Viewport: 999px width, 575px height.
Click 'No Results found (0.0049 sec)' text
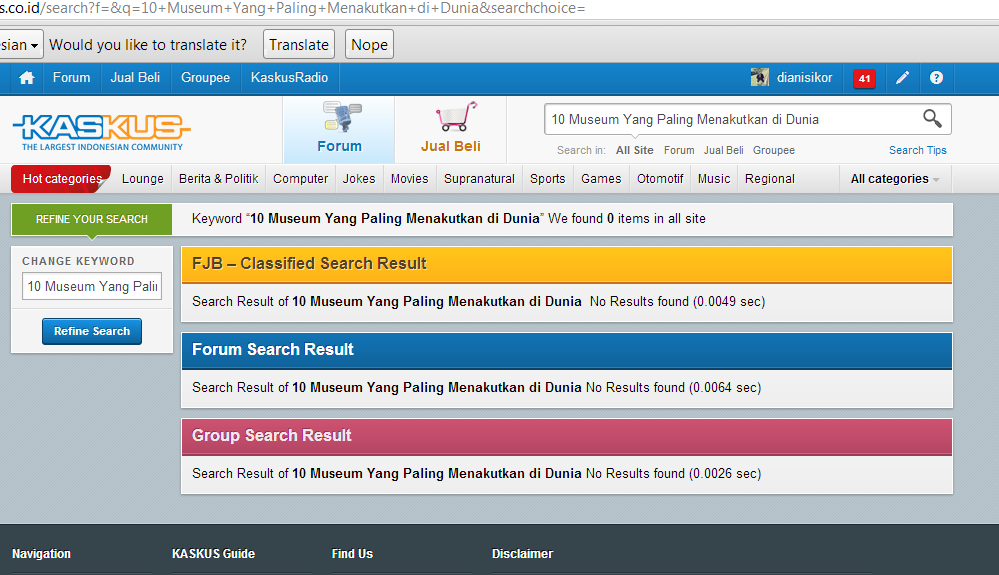coord(677,301)
